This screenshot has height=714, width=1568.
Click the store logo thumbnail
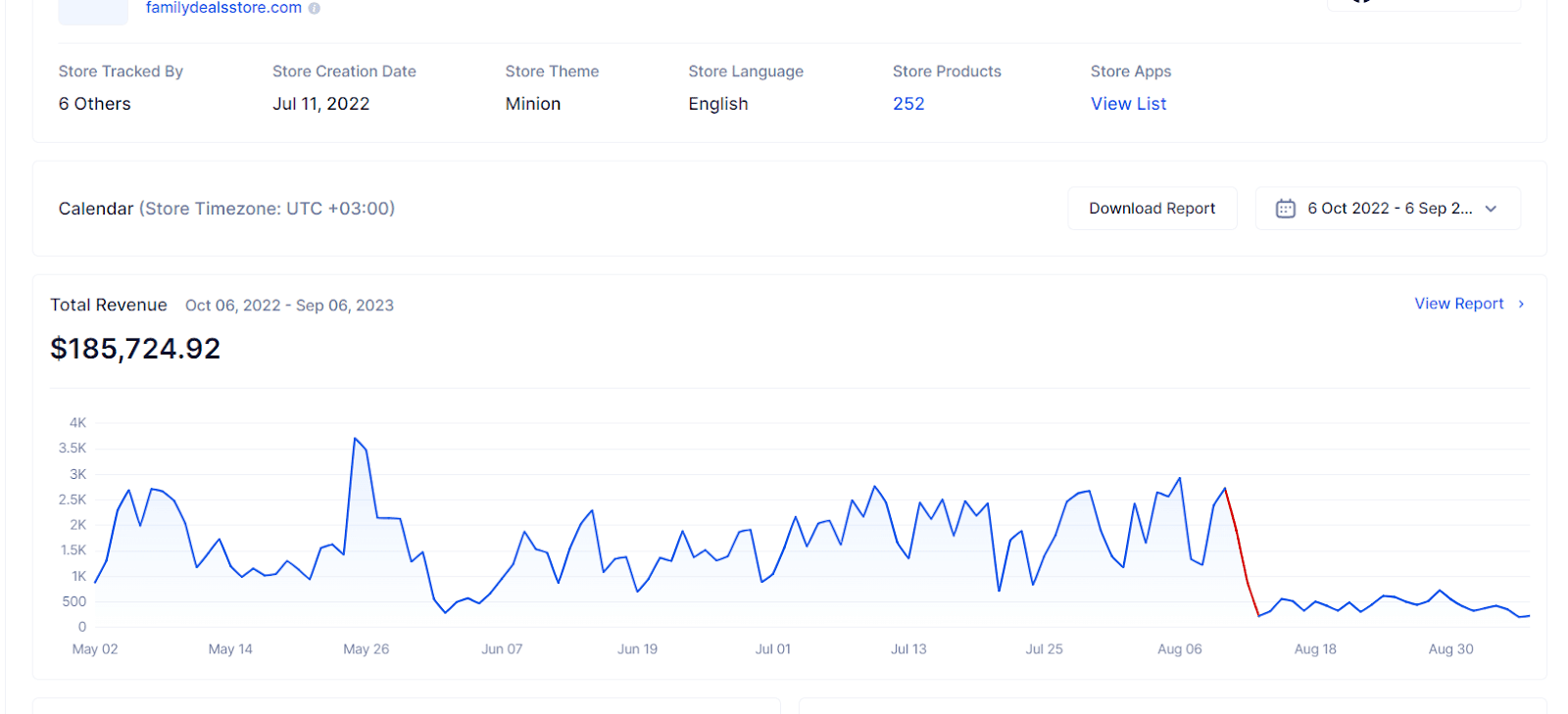pyautogui.click(x=93, y=10)
